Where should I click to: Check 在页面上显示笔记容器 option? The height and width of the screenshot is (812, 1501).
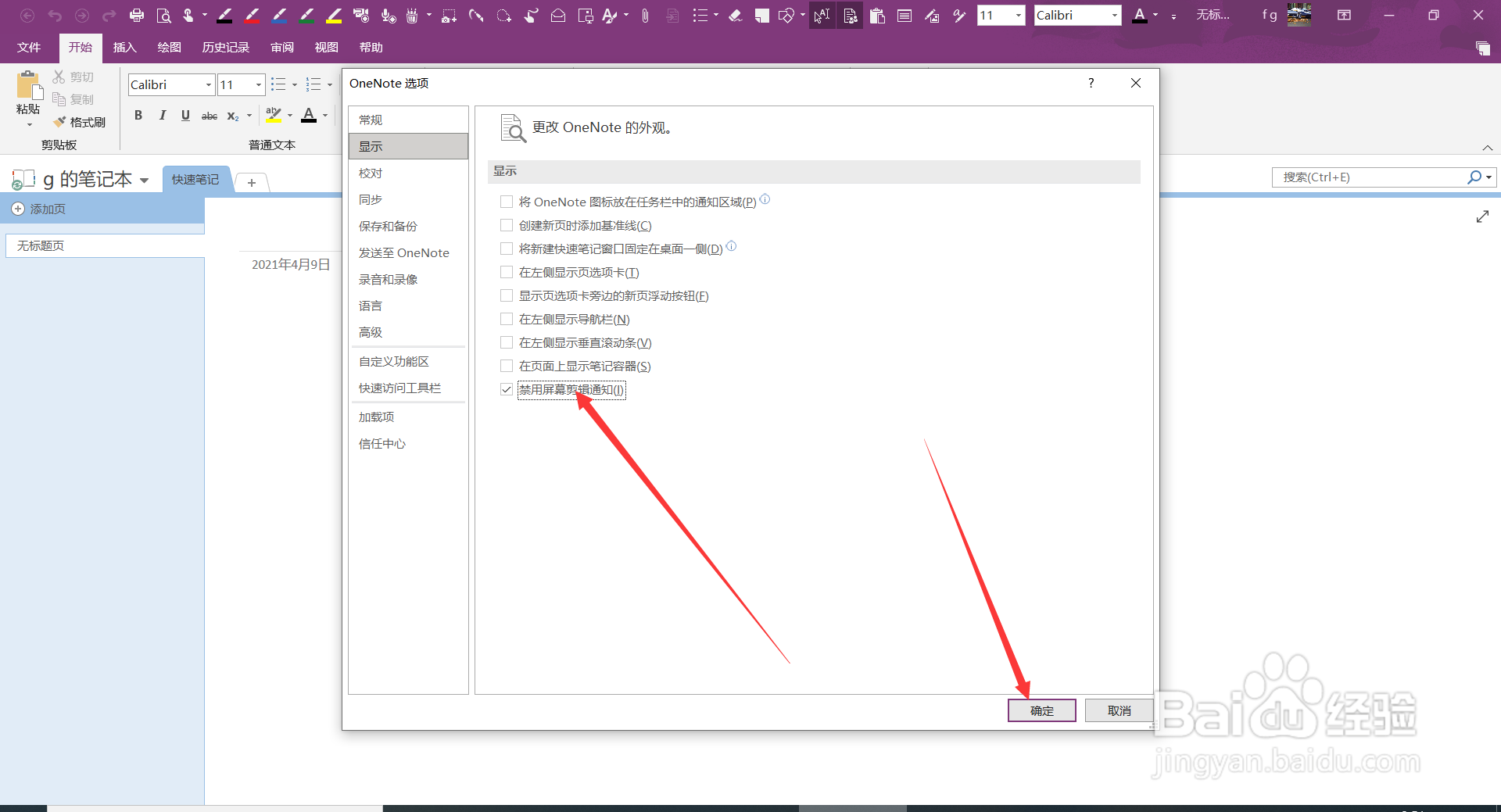coord(507,366)
